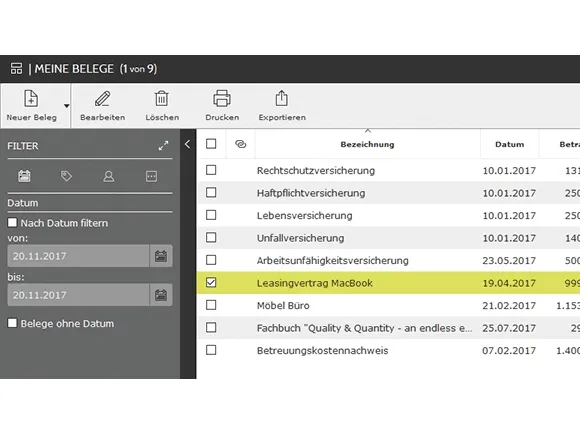Uncheck the Leasingvertrag MacBook row checkbox
The height and width of the screenshot is (435, 580).
[x=211, y=283]
